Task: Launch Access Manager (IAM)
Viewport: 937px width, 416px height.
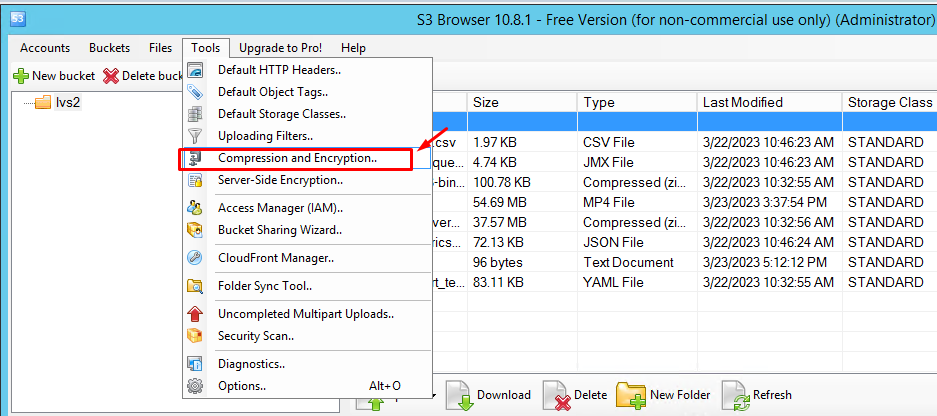Action: pyautogui.click(x=307, y=208)
